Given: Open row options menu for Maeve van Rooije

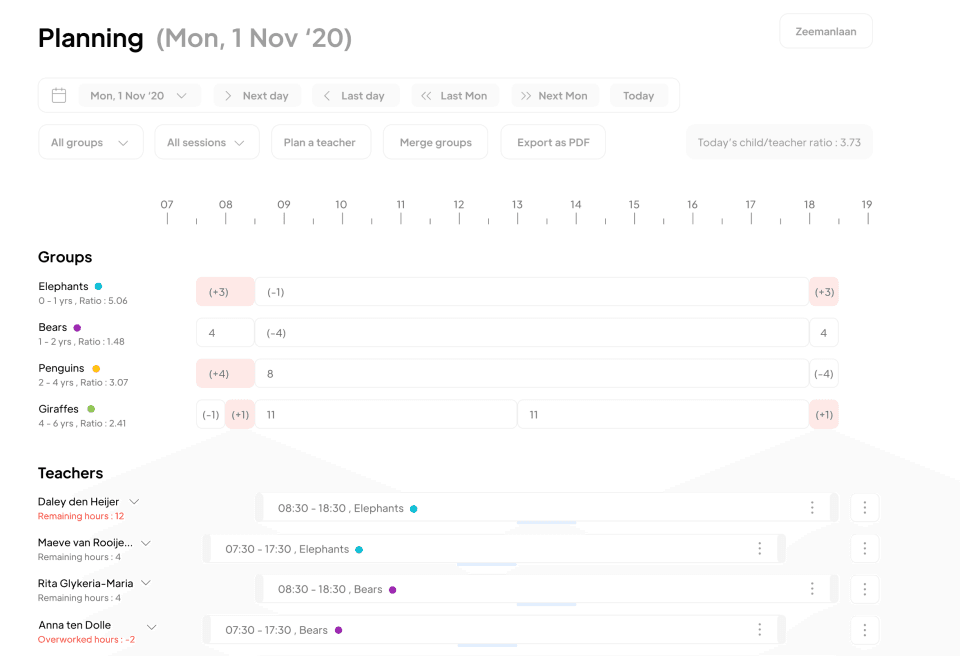Looking at the screenshot, I should click(864, 549).
